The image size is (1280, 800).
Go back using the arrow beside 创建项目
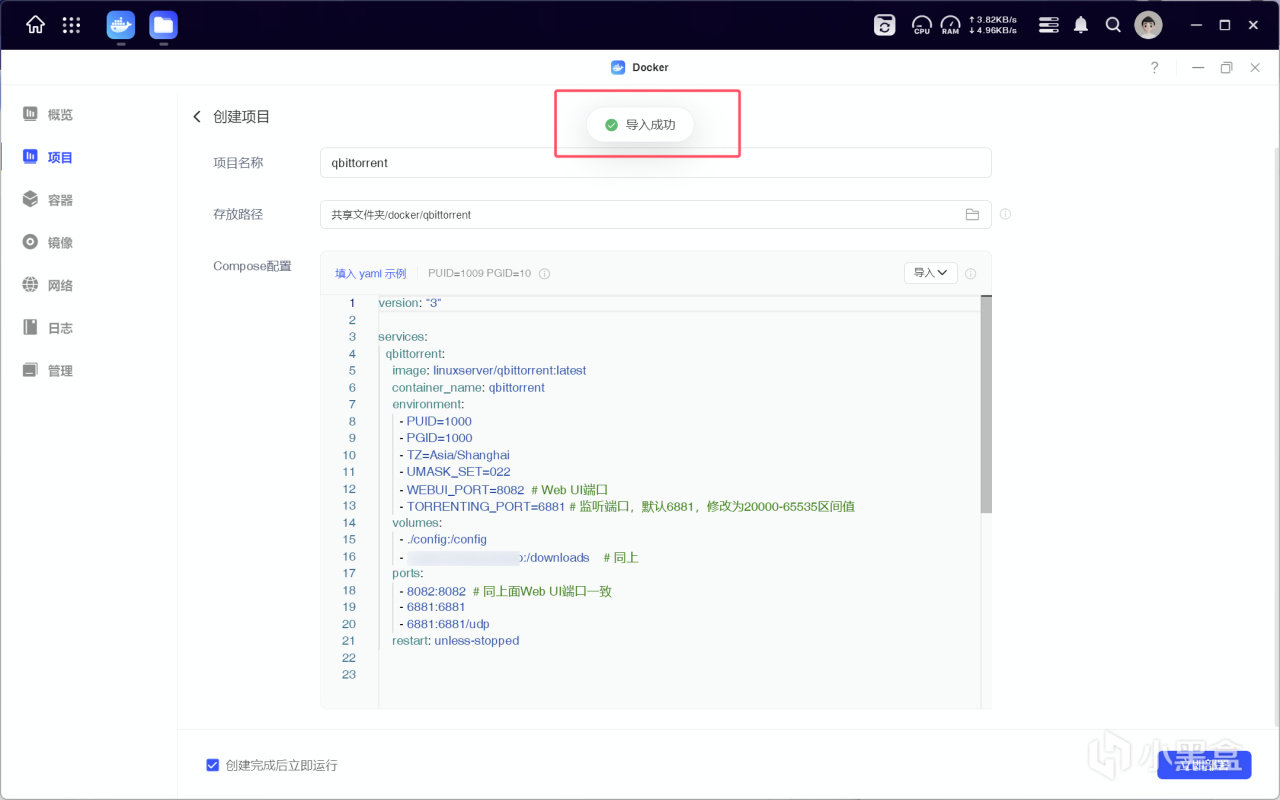tap(197, 117)
